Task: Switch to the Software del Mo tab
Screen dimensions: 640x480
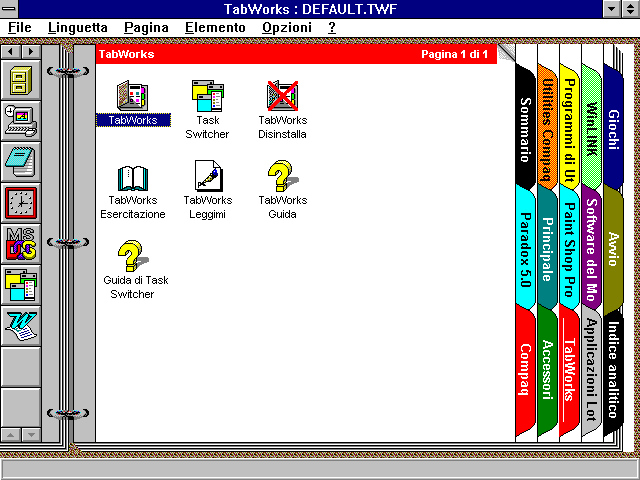Action: tap(591, 249)
